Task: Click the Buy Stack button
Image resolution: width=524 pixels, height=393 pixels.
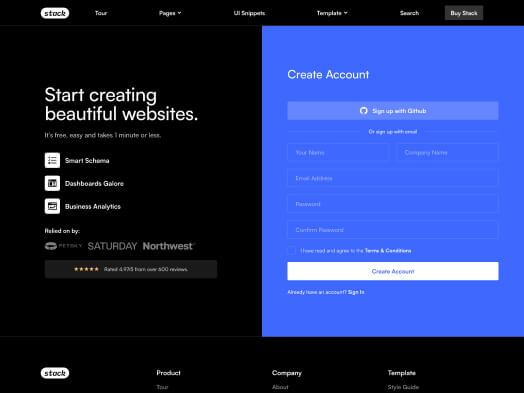Action: point(464,13)
